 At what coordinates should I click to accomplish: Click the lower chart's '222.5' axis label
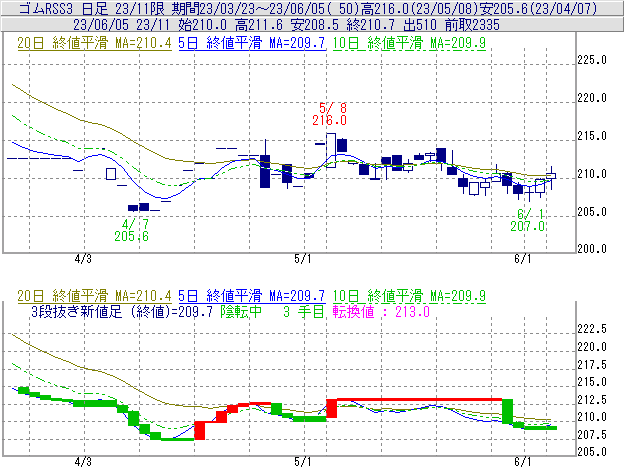[592, 329]
